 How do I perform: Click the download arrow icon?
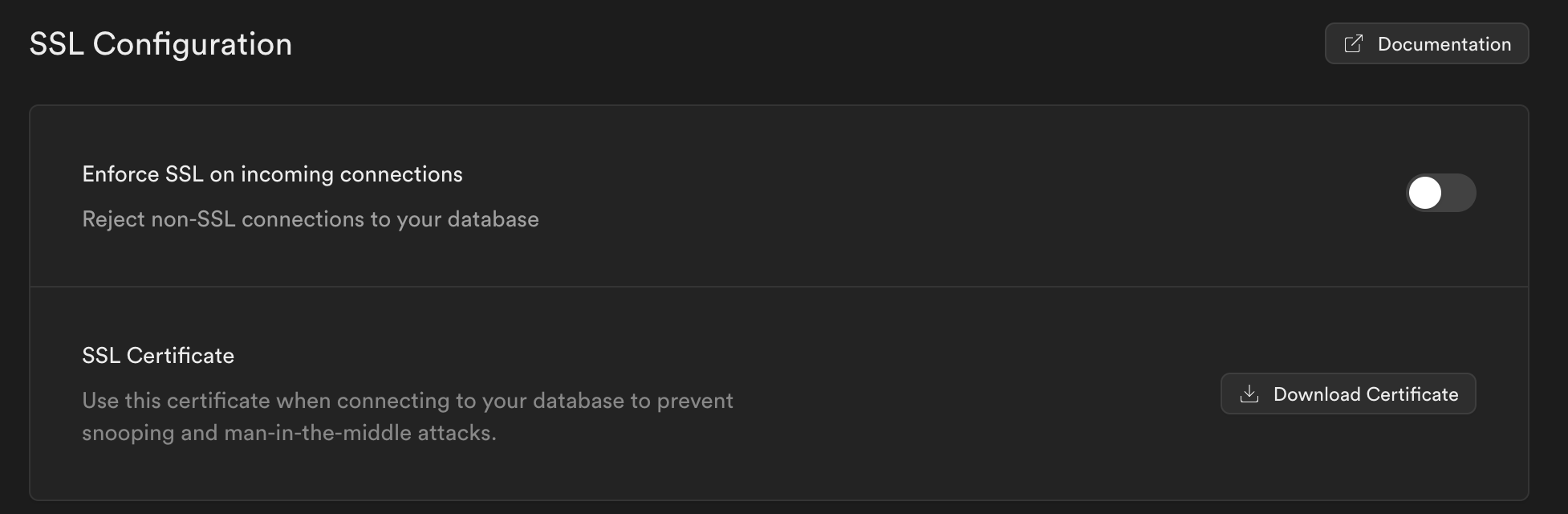[x=1249, y=394]
